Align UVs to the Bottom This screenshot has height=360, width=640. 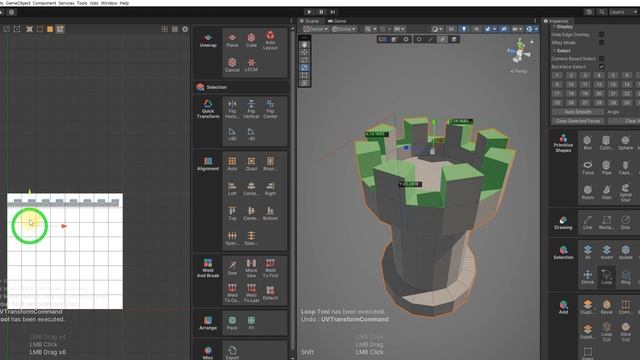270,213
